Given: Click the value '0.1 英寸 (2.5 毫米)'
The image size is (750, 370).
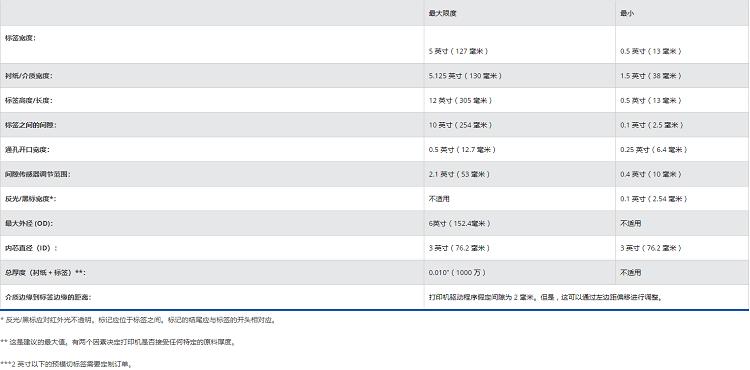Looking at the screenshot, I should click(652, 125).
